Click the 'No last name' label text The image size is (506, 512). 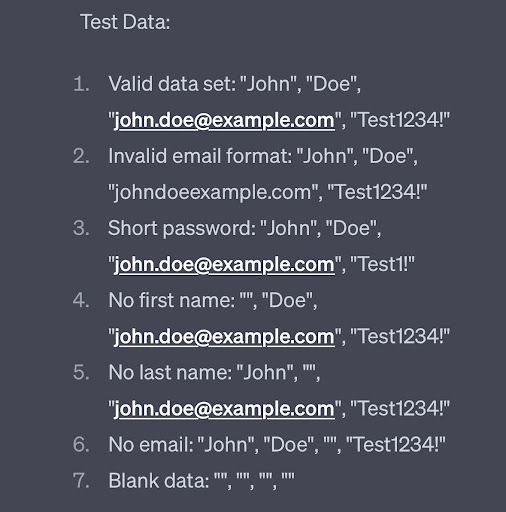click(x=170, y=373)
